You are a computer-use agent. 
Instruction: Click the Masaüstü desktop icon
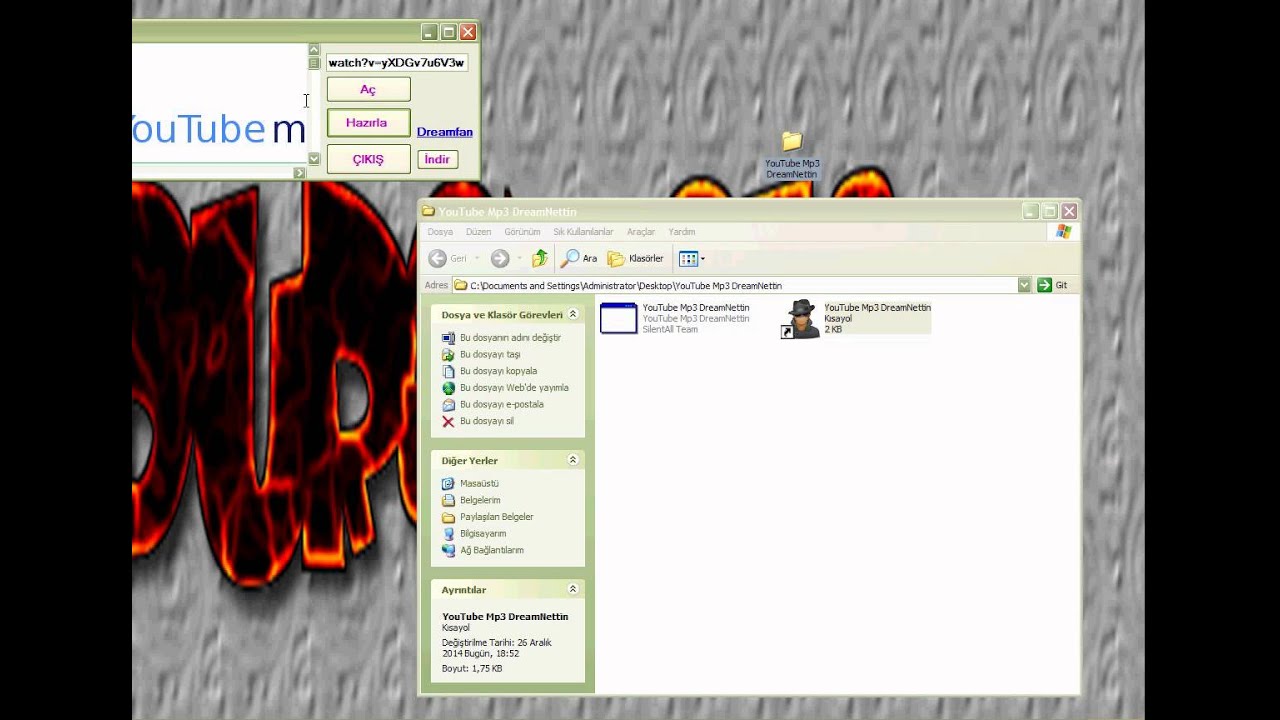click(448, 484)
